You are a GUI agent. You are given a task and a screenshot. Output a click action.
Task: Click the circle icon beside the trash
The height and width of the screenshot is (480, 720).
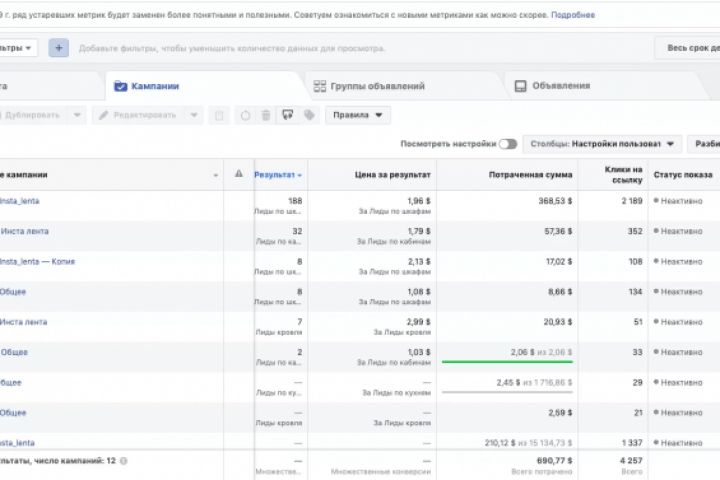point(245,115)
